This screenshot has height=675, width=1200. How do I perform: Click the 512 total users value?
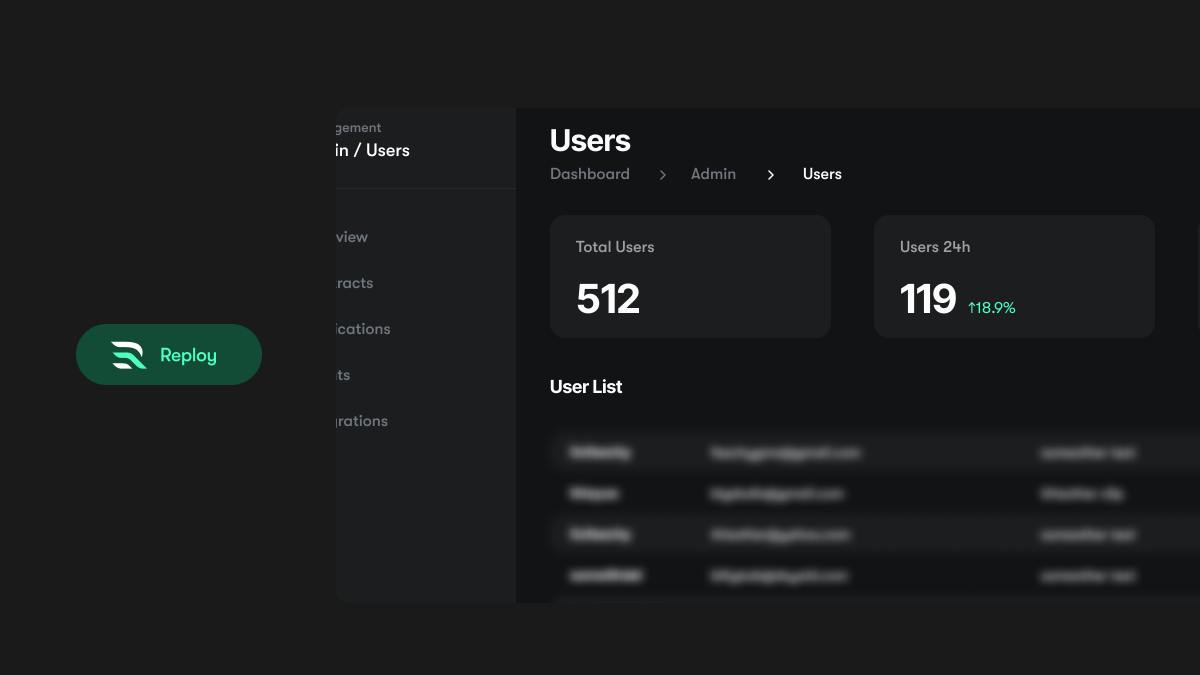pyautogui.click(x=608, y=299)
